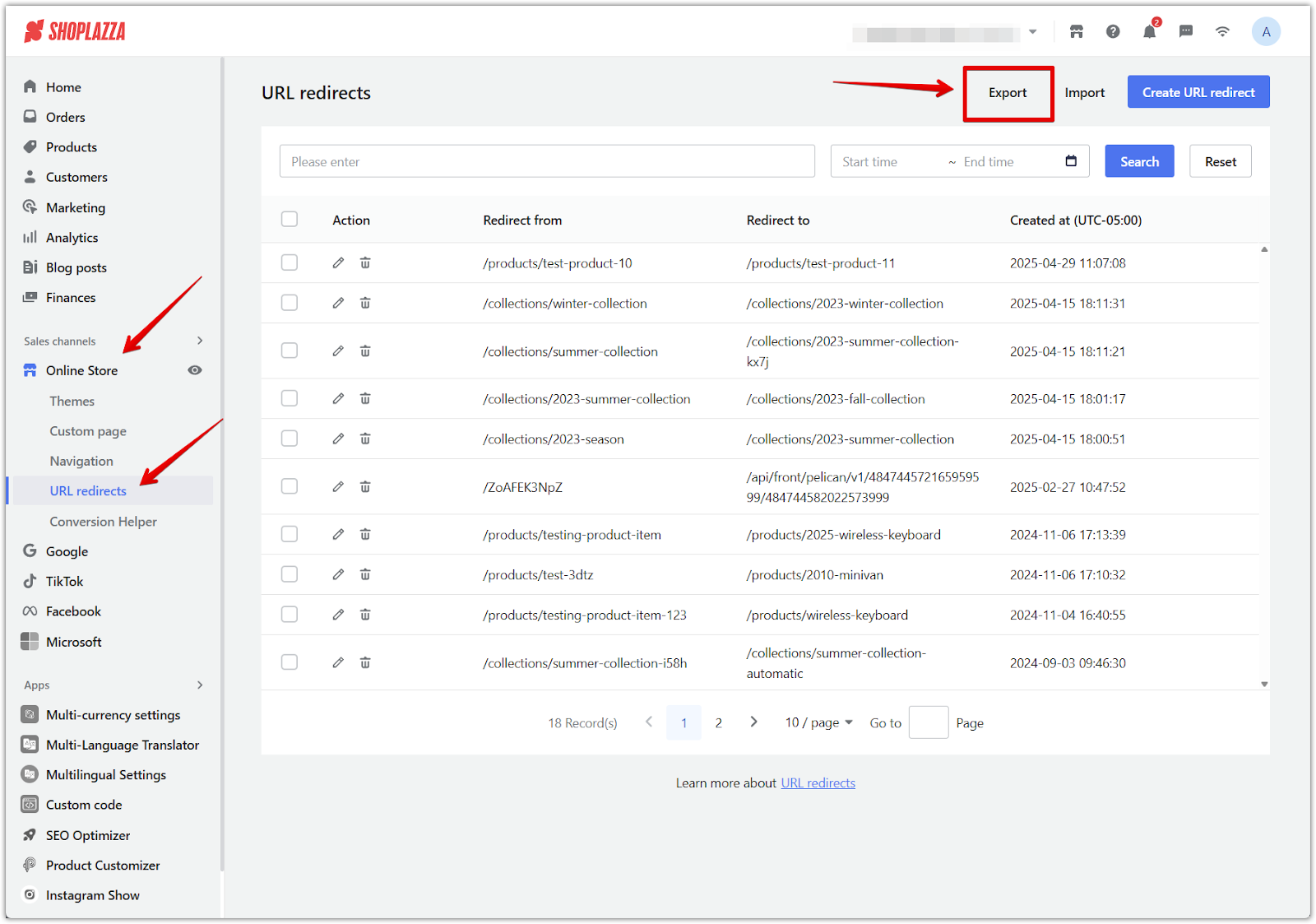Edit the /collections/winter-collection redirect

pos(338,303)
